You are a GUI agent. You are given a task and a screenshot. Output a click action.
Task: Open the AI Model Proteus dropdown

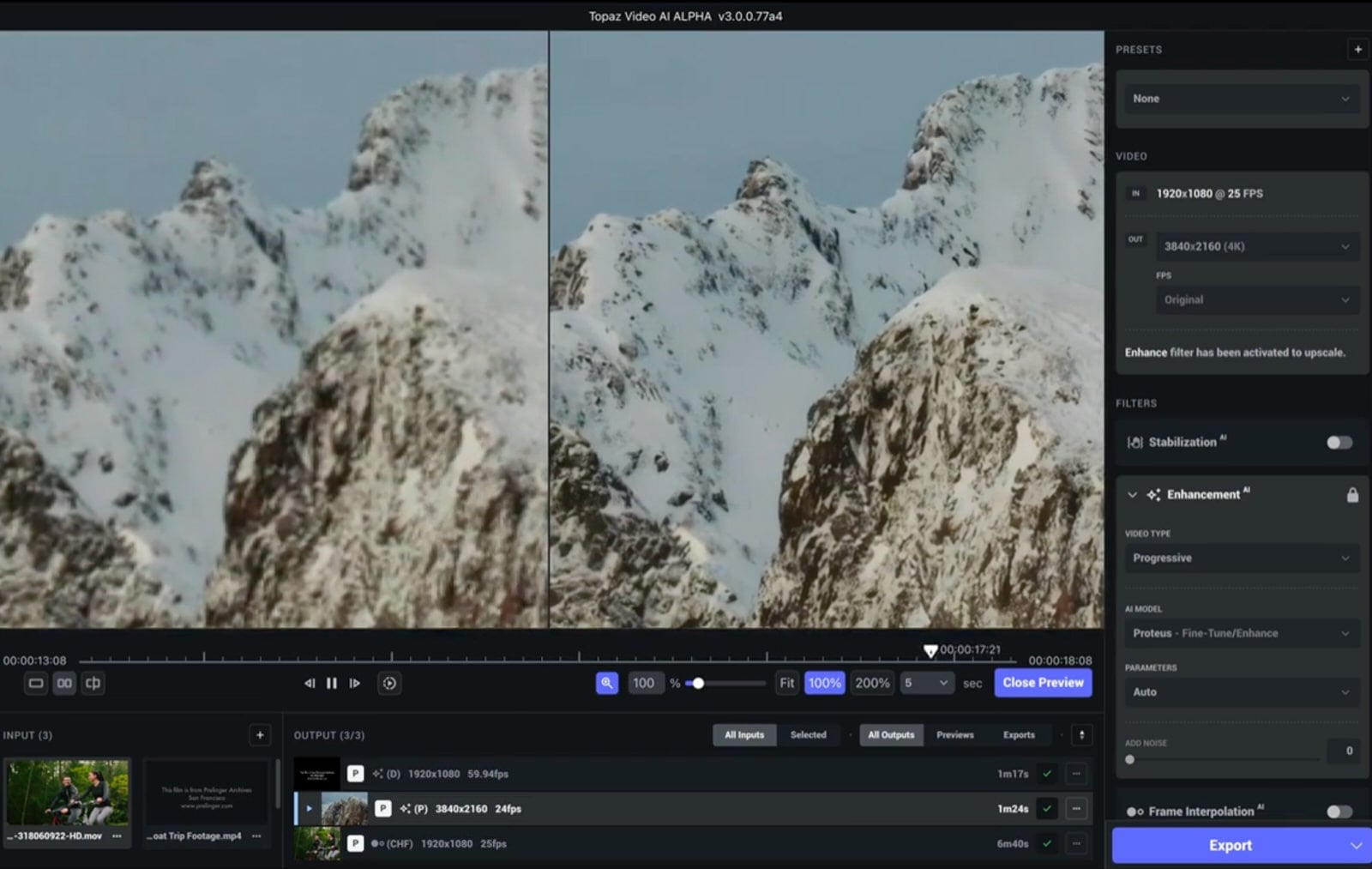[1242, 634]
